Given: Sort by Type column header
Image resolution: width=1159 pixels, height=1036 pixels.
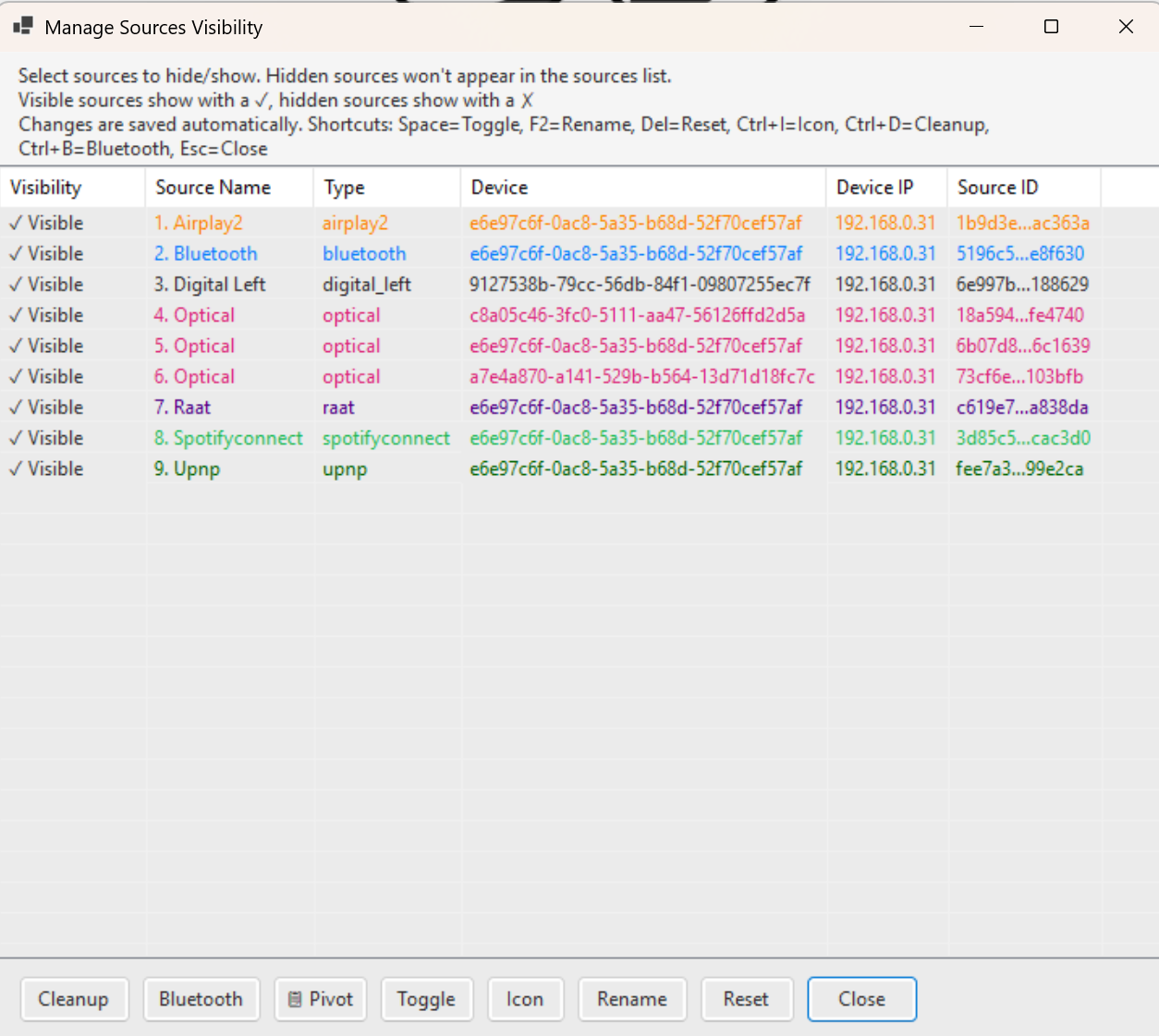Looking at the screenshot, I should pyautogui.click(x=344, y=188).
